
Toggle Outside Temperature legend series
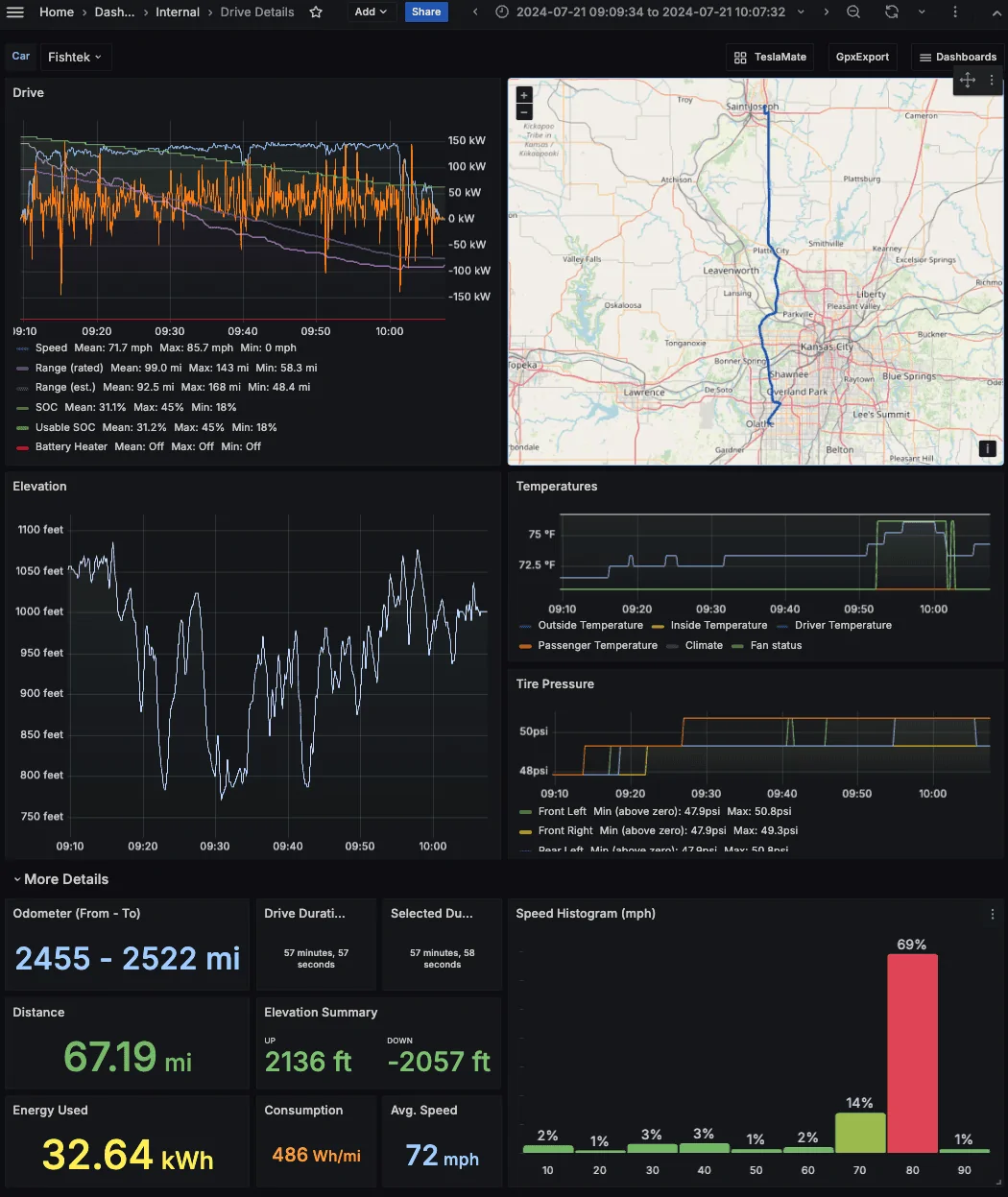tap(590, 625)
